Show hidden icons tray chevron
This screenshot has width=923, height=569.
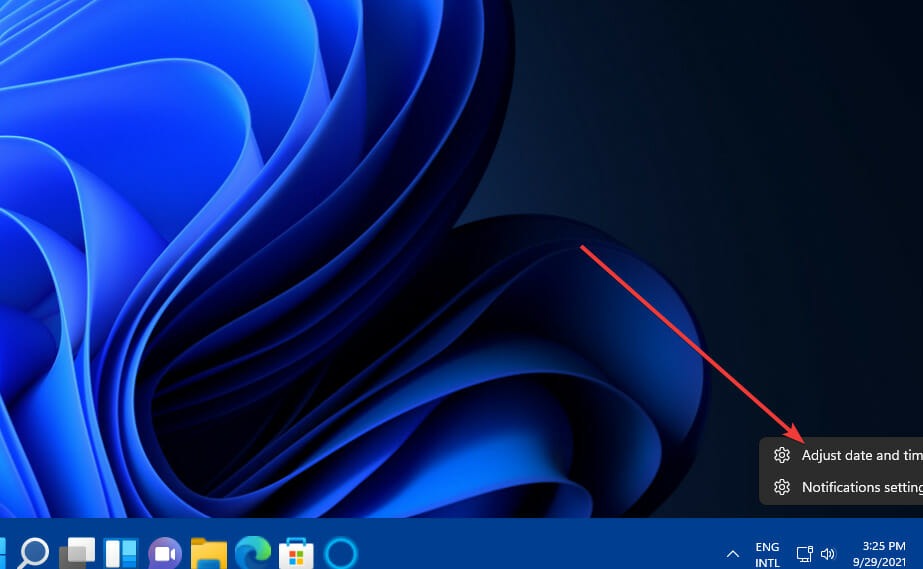coord(733,554)
